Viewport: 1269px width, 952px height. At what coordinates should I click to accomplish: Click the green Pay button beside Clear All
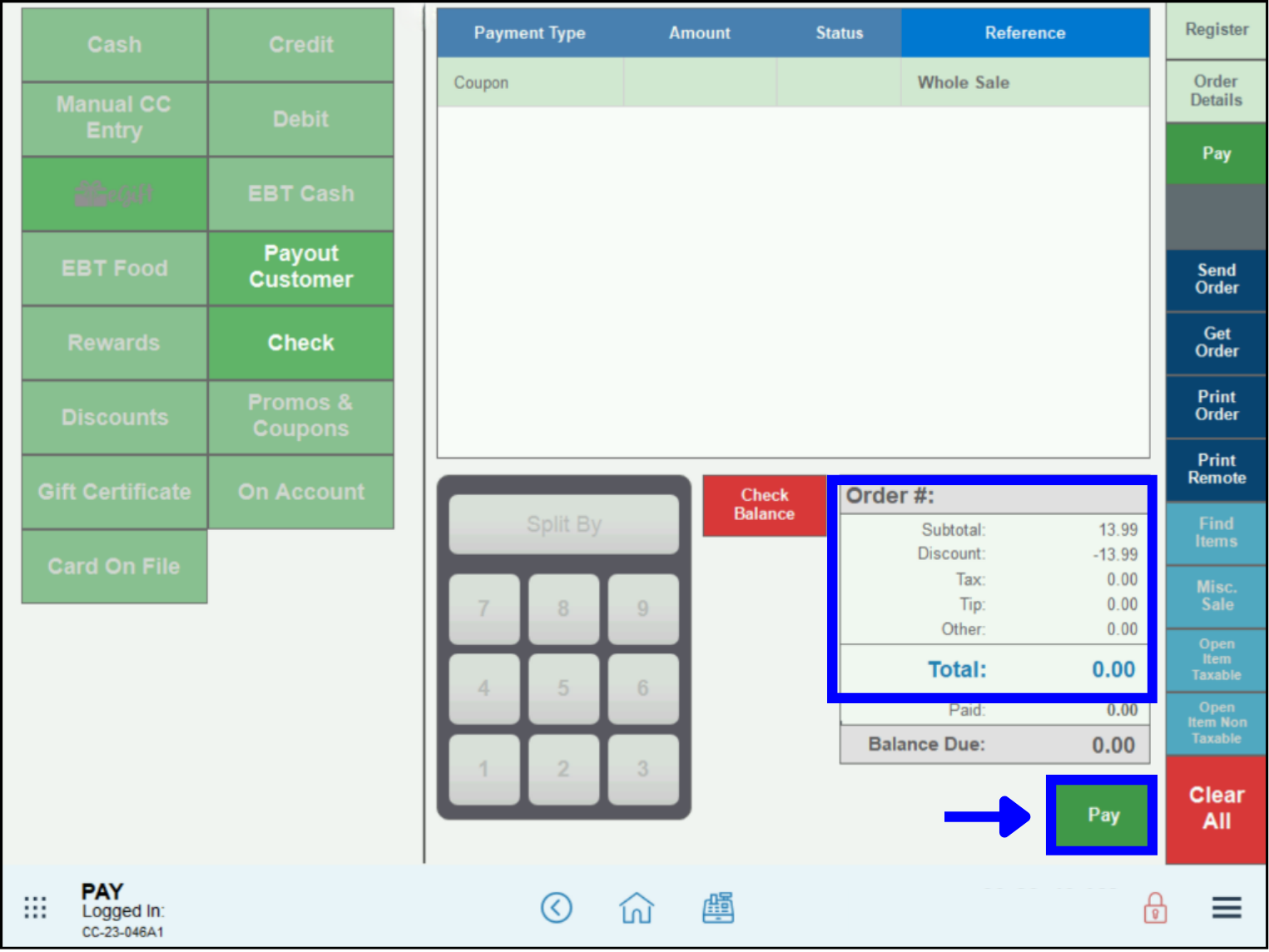[x=1102, y=815]
